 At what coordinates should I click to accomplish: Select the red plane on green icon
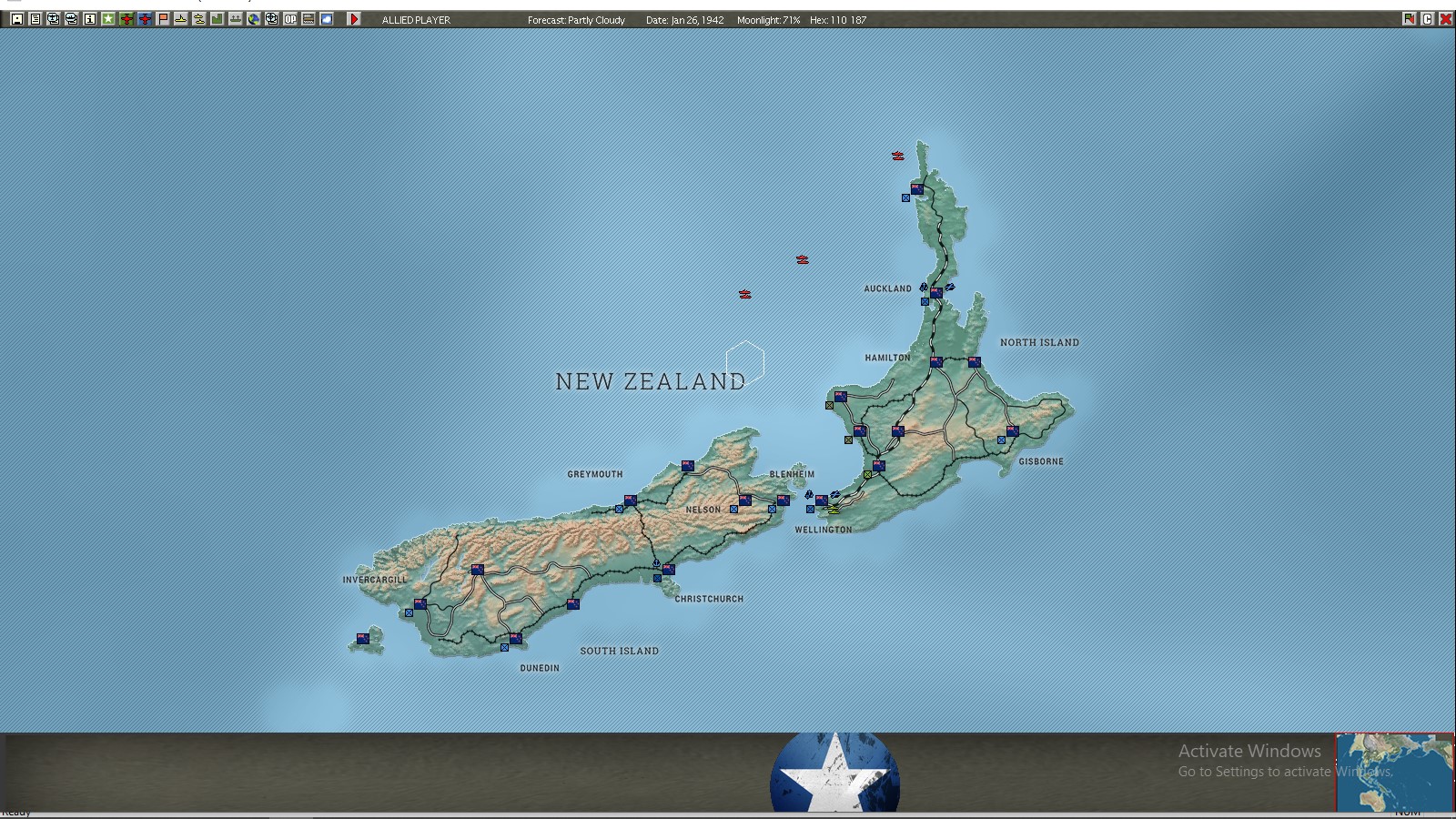pyautogui.click(x=126, y=19)
